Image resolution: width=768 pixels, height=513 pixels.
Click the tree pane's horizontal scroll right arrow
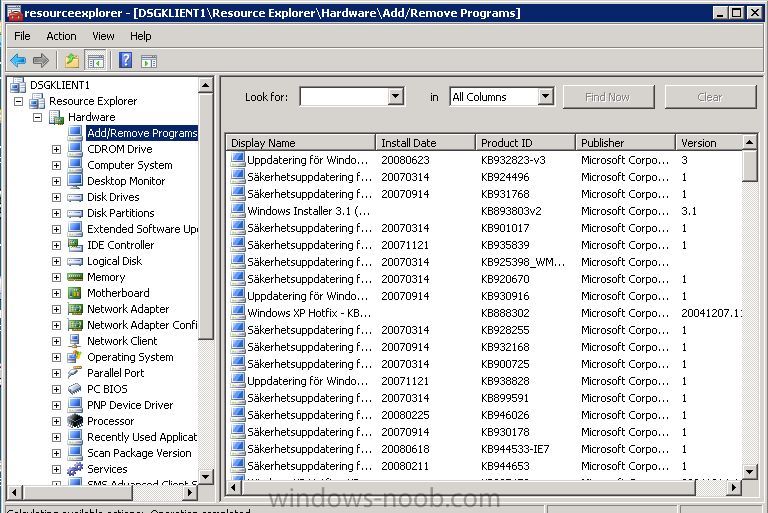190,492
